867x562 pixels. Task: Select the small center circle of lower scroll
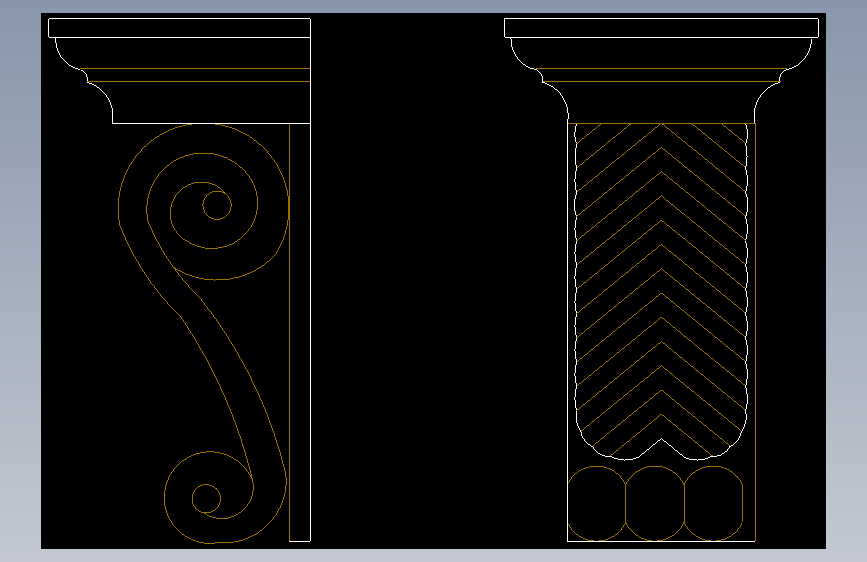tap(206, 498)
